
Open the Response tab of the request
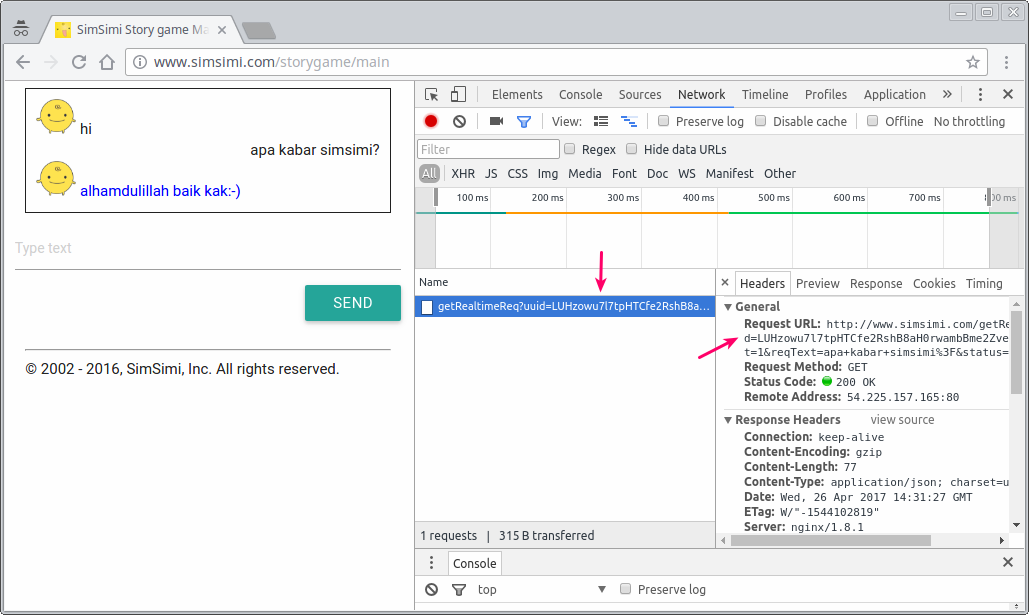[875, 284]
